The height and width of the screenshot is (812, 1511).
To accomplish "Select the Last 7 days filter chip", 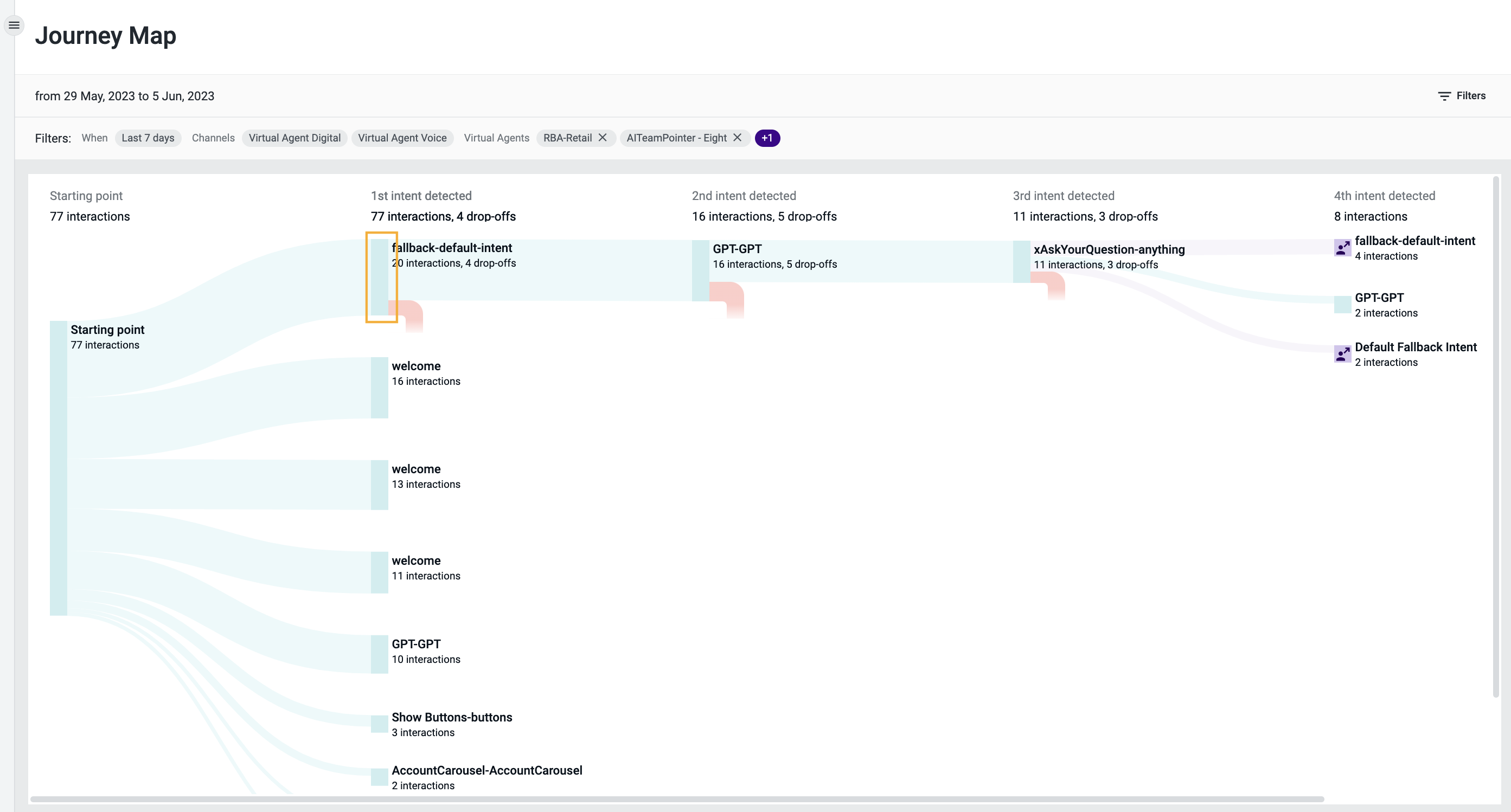I will (x=148, y=138).
